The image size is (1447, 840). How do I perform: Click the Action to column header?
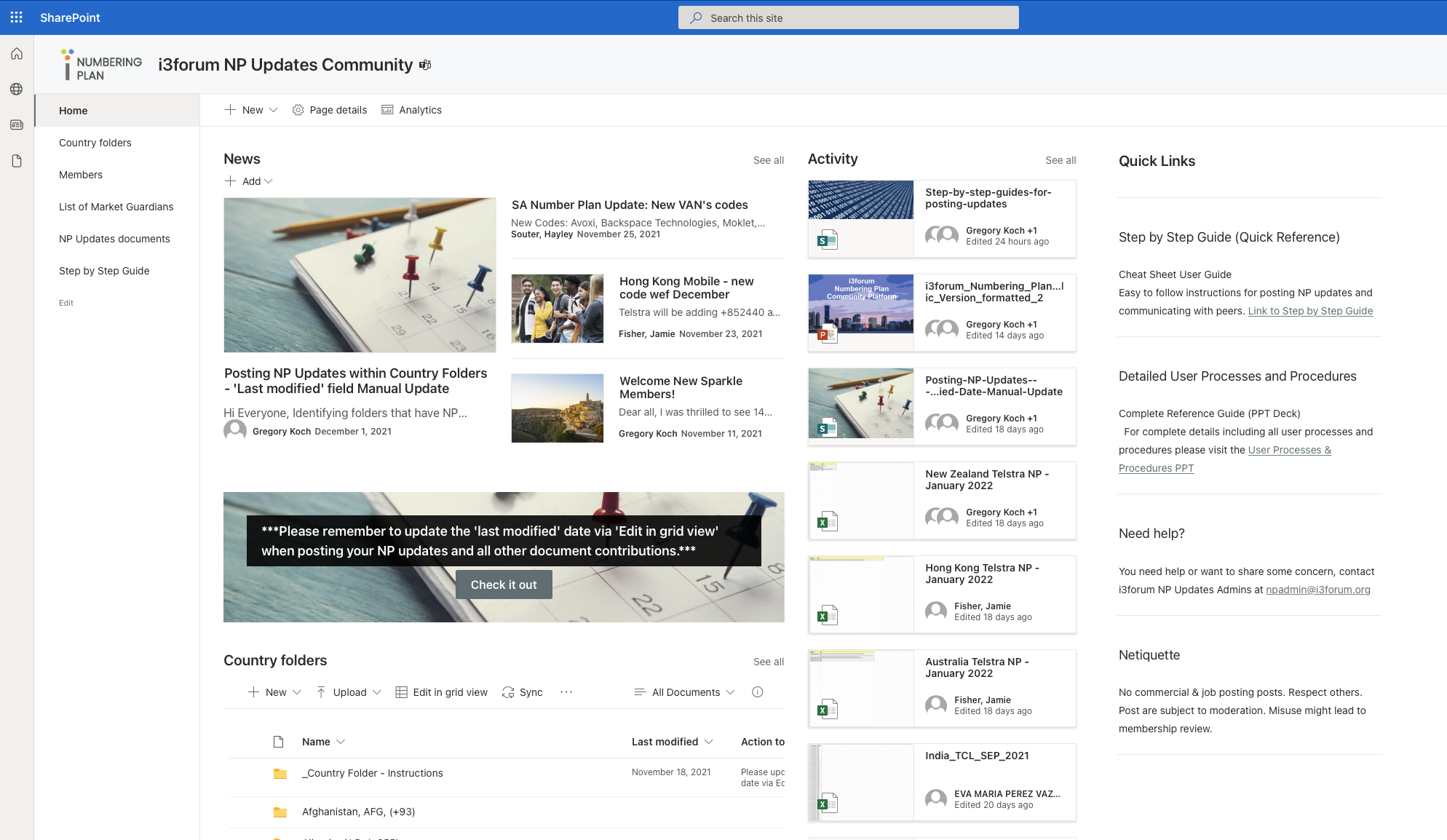[x=762, y=742]
